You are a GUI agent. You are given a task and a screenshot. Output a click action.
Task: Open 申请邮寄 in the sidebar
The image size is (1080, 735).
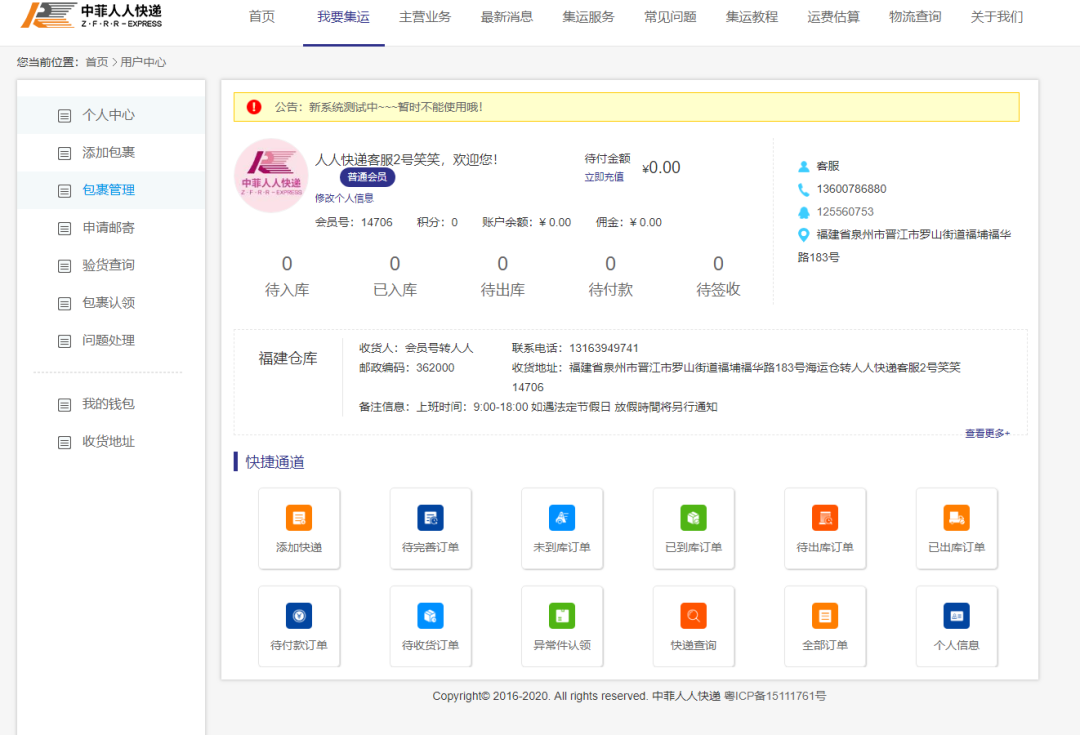(109, 227)
